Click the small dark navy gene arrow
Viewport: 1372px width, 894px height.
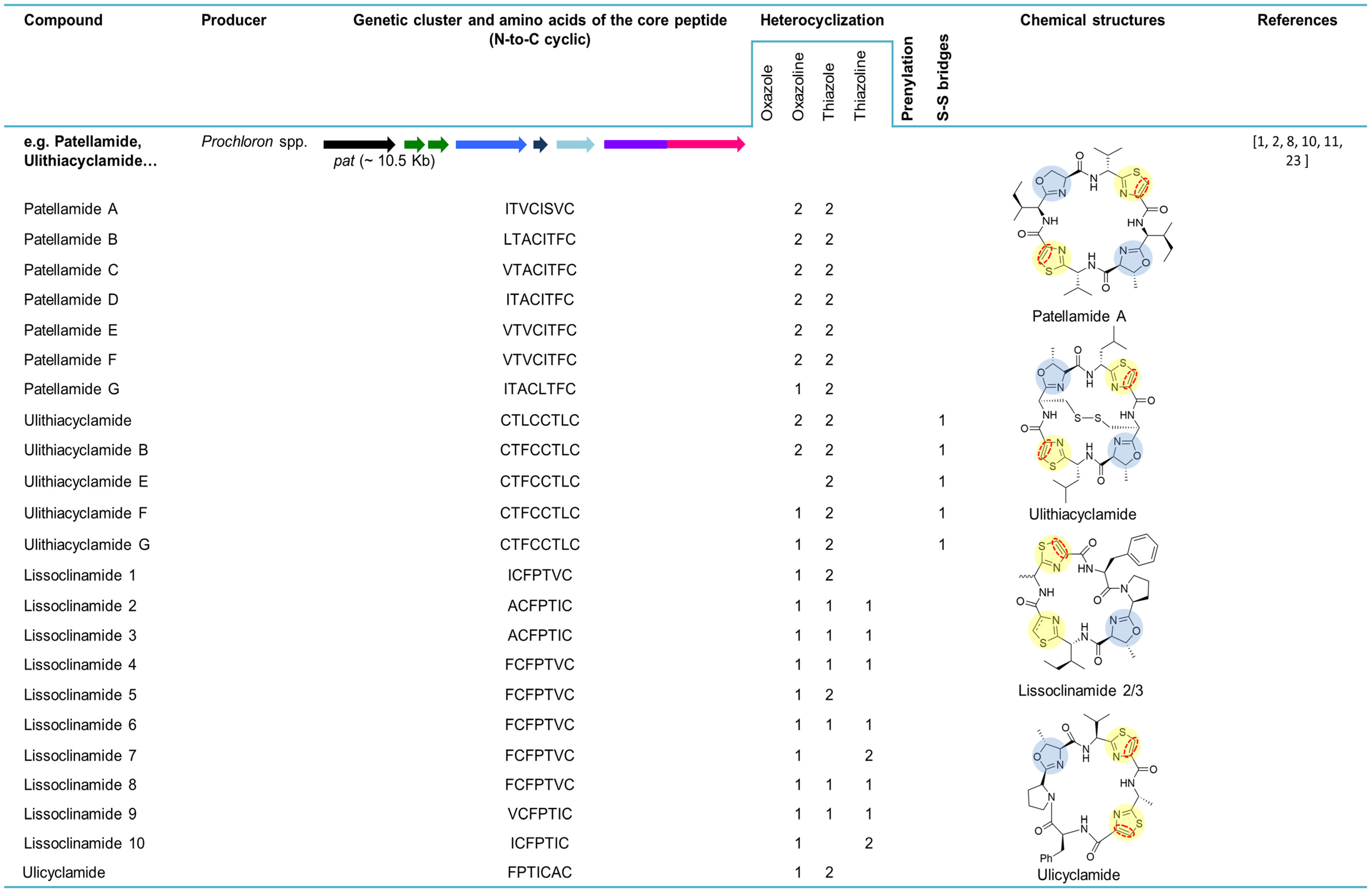tap(540, 144)
